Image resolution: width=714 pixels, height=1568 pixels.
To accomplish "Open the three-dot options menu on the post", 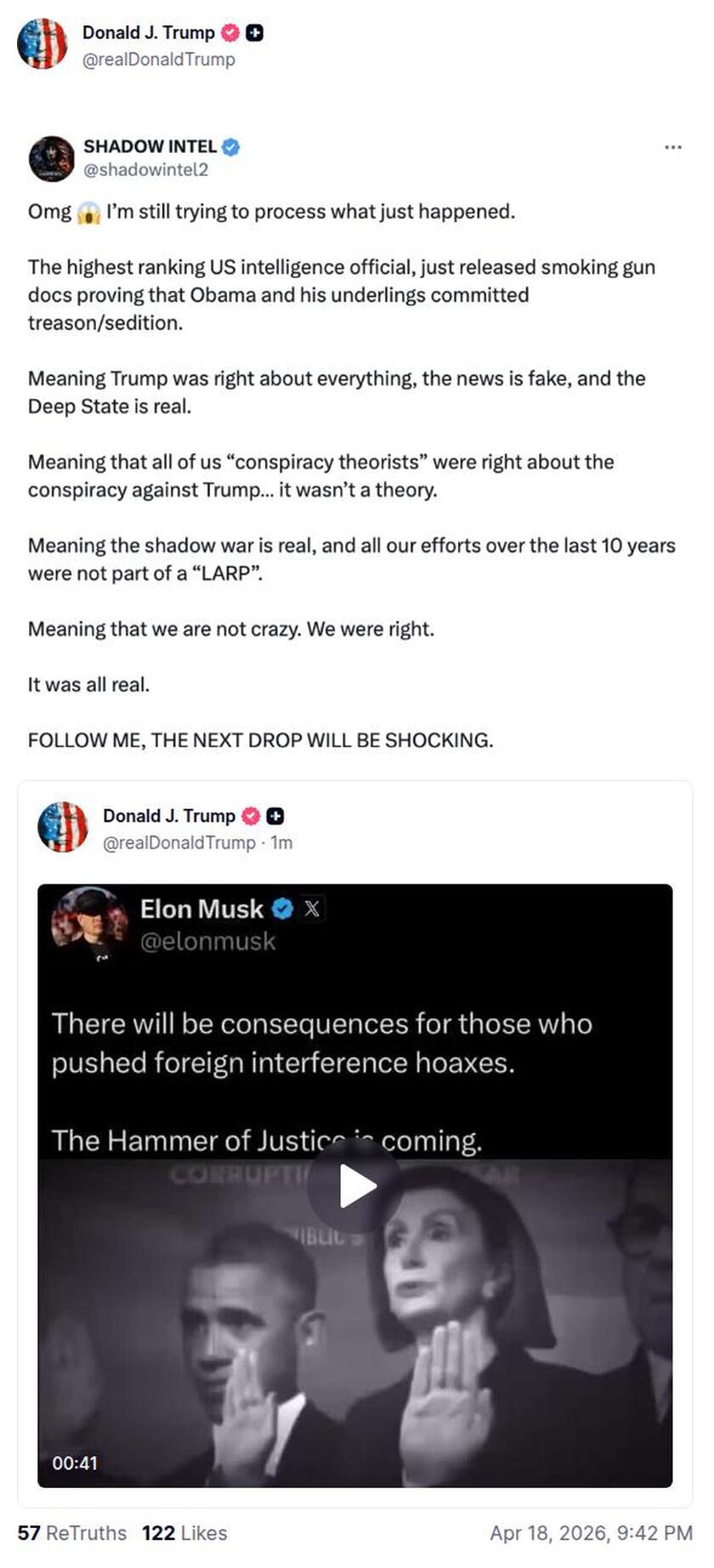I will [x=672, y=146].
